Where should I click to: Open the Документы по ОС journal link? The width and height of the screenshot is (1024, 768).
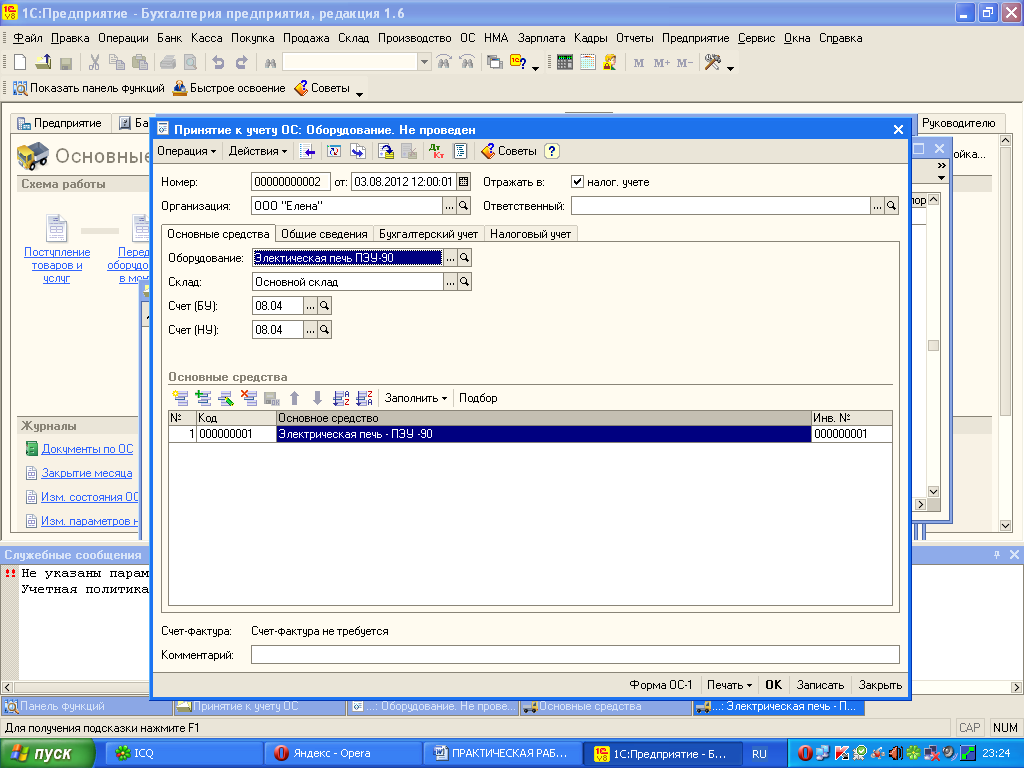[87, 449]
